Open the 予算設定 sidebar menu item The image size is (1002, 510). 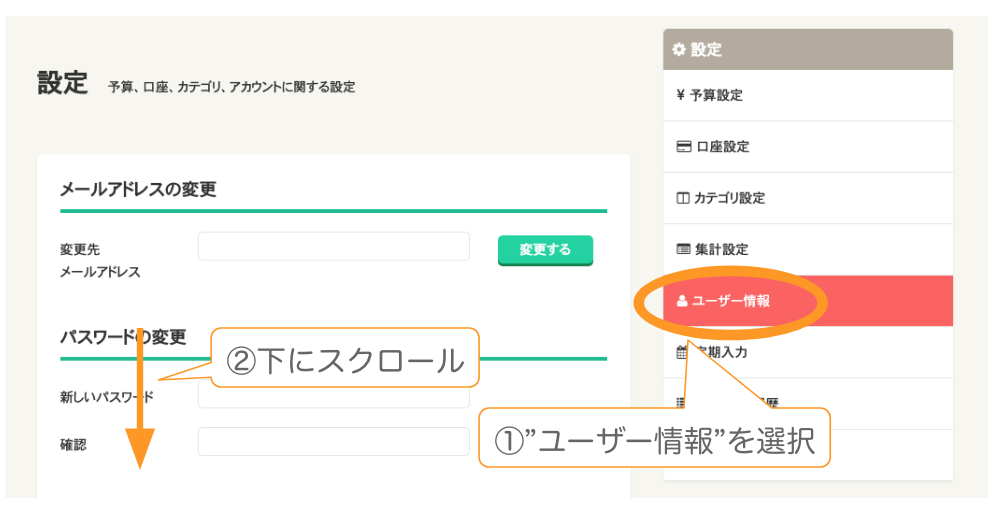pos(808,95)
